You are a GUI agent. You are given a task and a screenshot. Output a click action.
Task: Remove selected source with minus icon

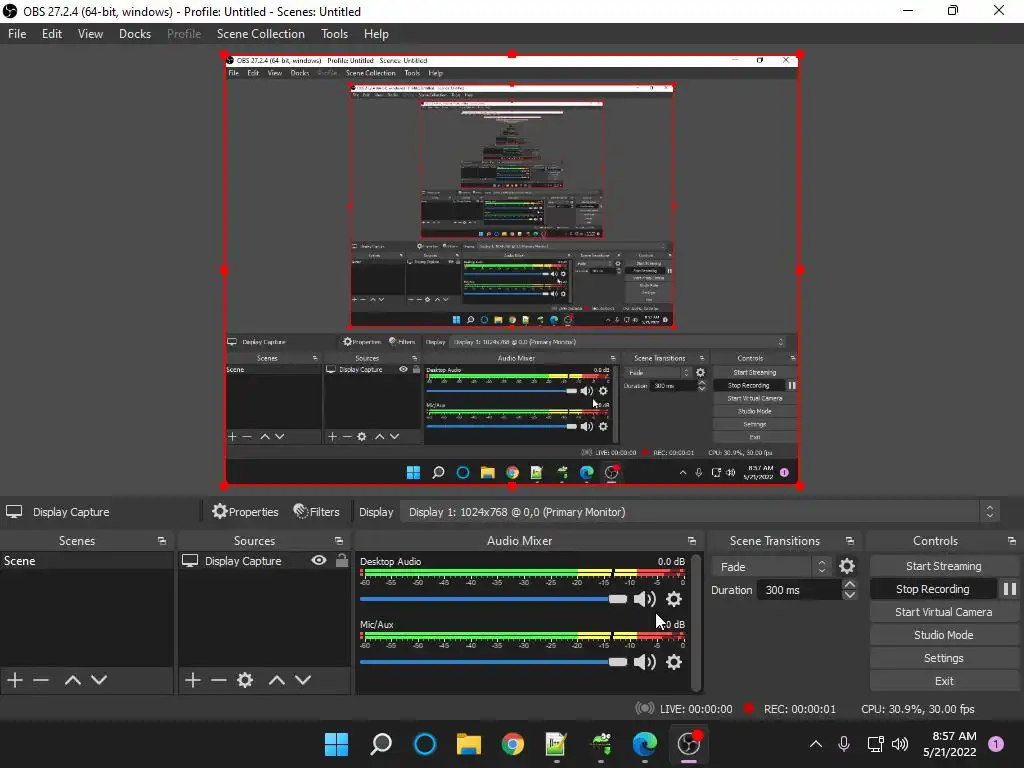coord(219,680)
